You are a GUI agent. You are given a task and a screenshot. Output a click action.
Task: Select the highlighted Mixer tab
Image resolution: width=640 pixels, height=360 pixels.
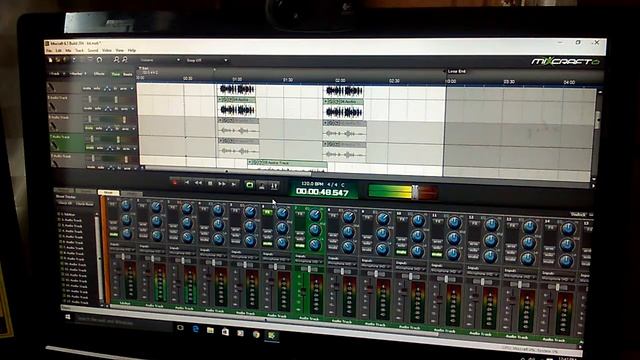coord(109,192)
